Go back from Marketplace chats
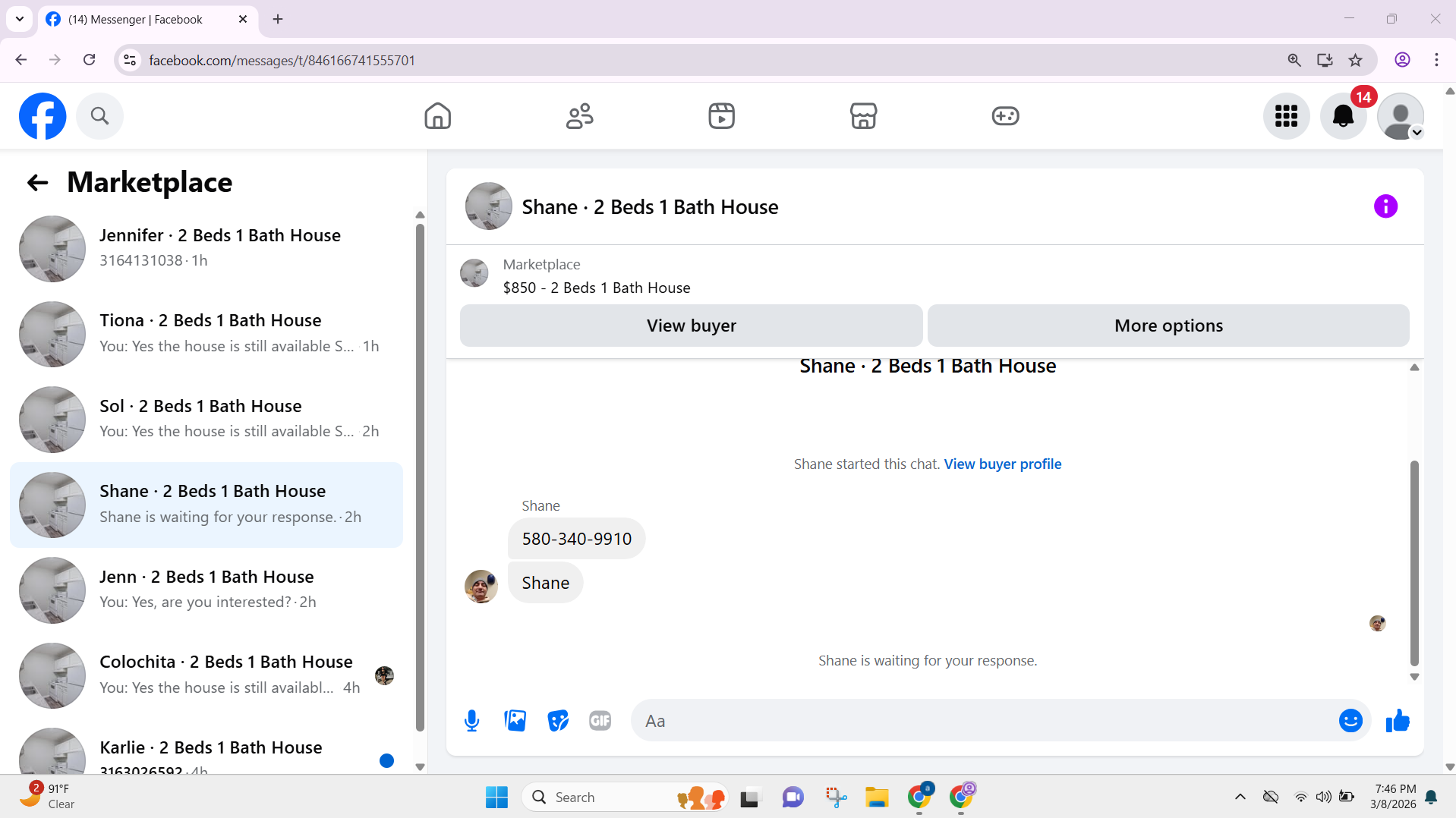Image resolution: width=1456 pixels, height=818 pixels. (37, 182)
